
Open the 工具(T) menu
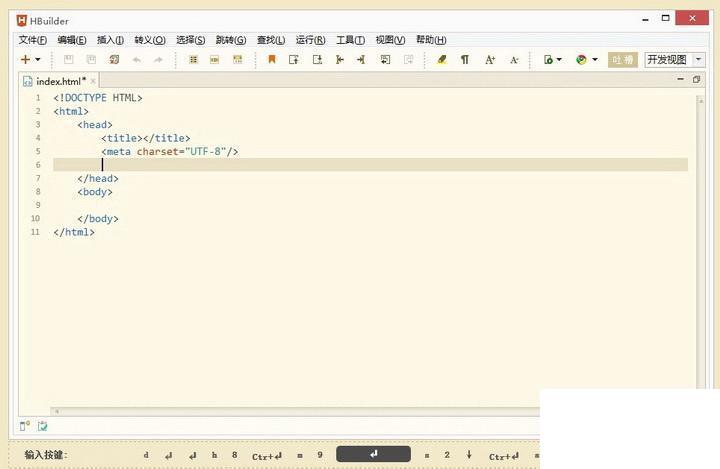click(350, 40)
